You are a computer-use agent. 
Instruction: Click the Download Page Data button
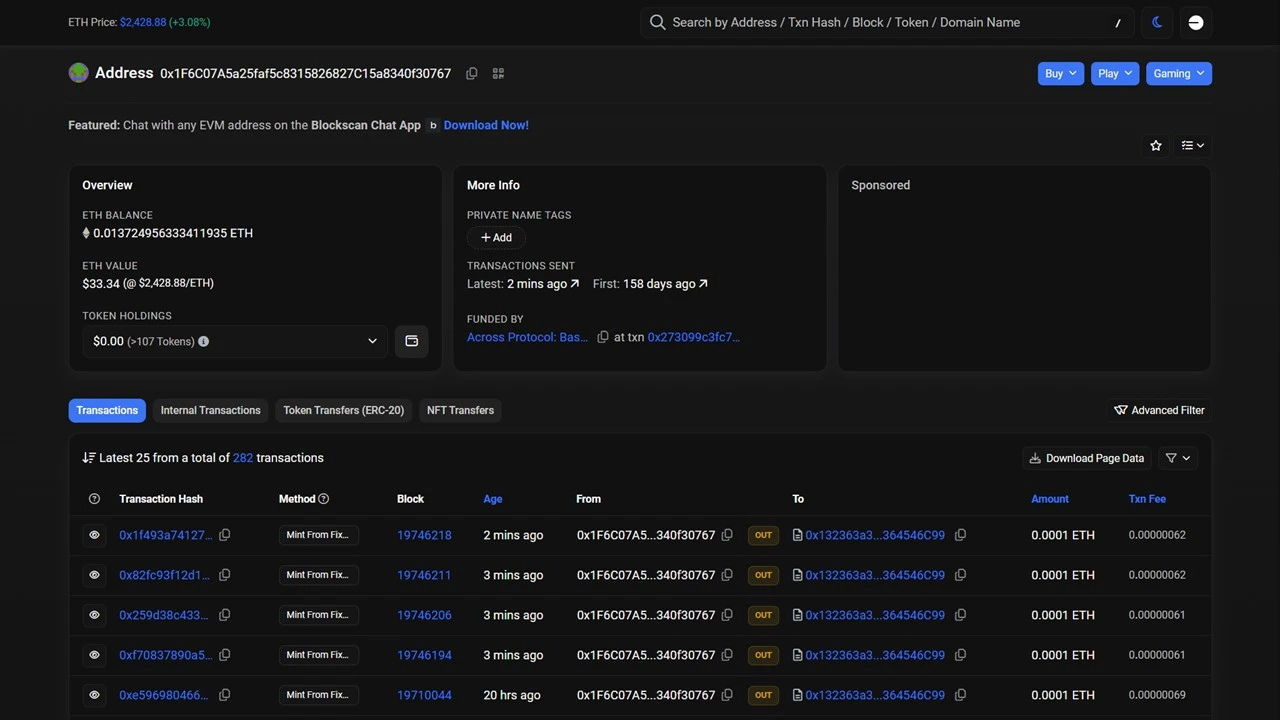1086,458
